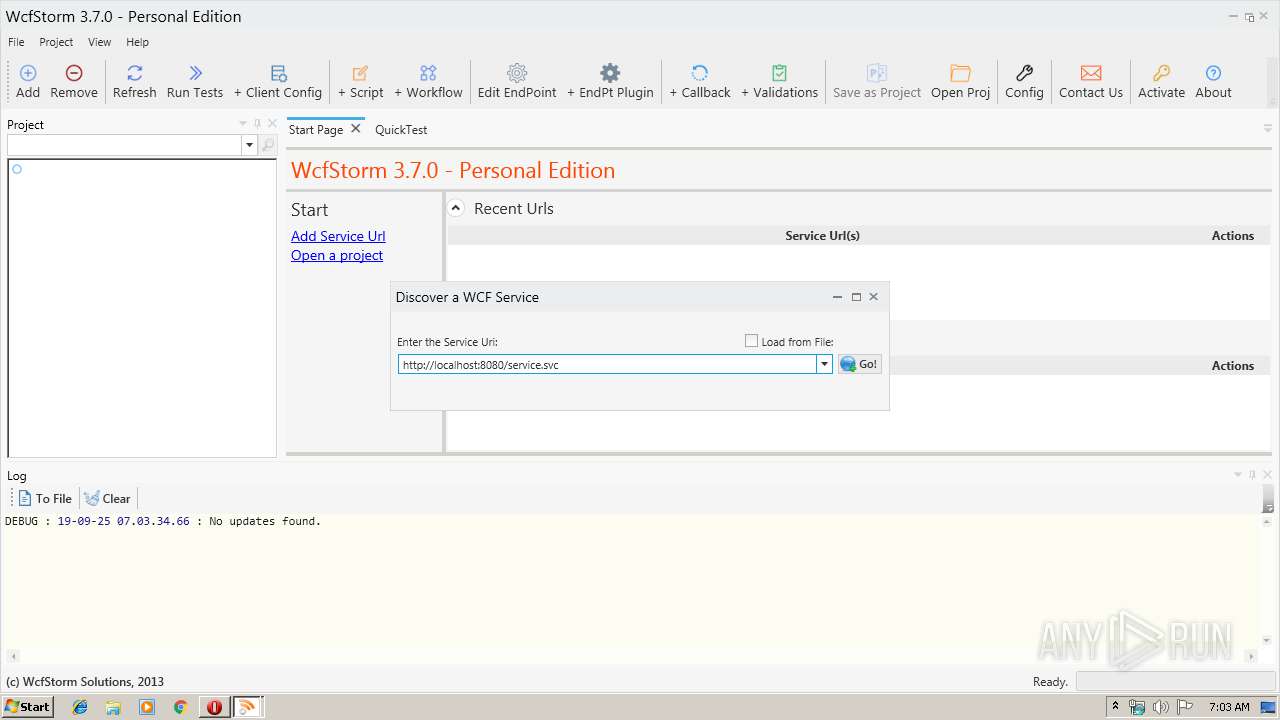Open Chrome from the taskbar
This screenshot has height=720, width=1280.
[x=180, y=707]
